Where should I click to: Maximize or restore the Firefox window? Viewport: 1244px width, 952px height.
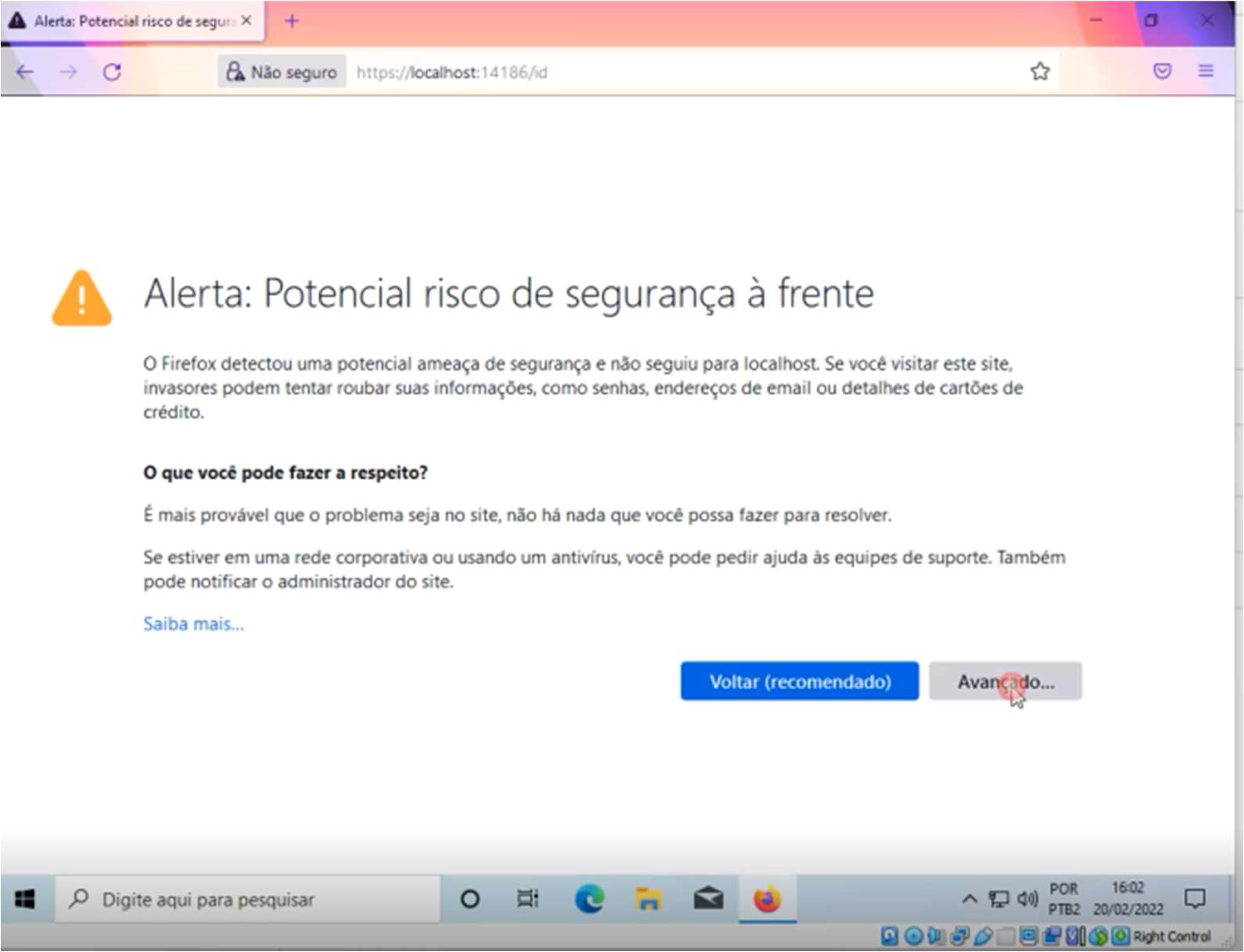[1151, 20]
